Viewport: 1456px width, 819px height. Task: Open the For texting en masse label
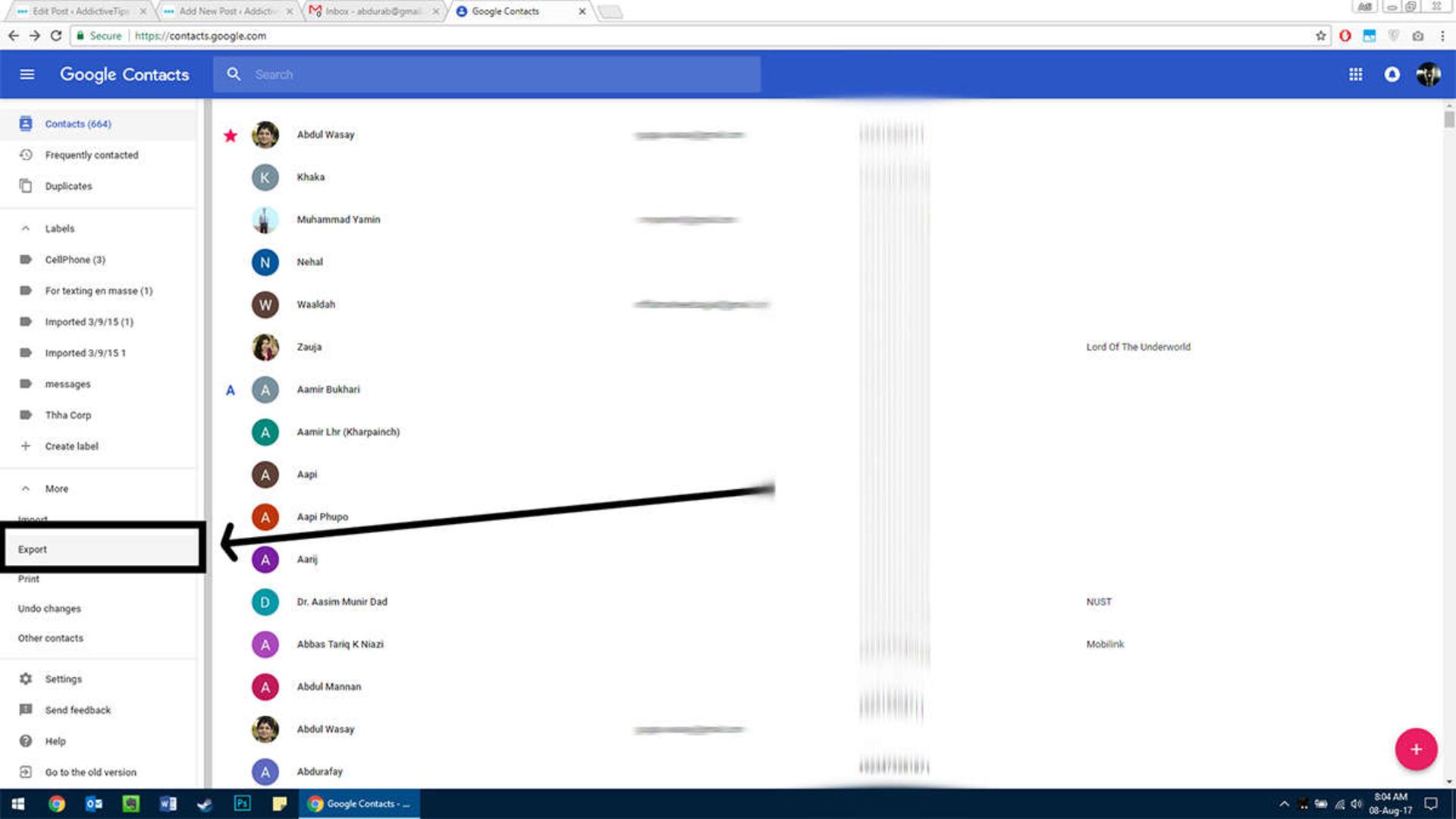99,290
